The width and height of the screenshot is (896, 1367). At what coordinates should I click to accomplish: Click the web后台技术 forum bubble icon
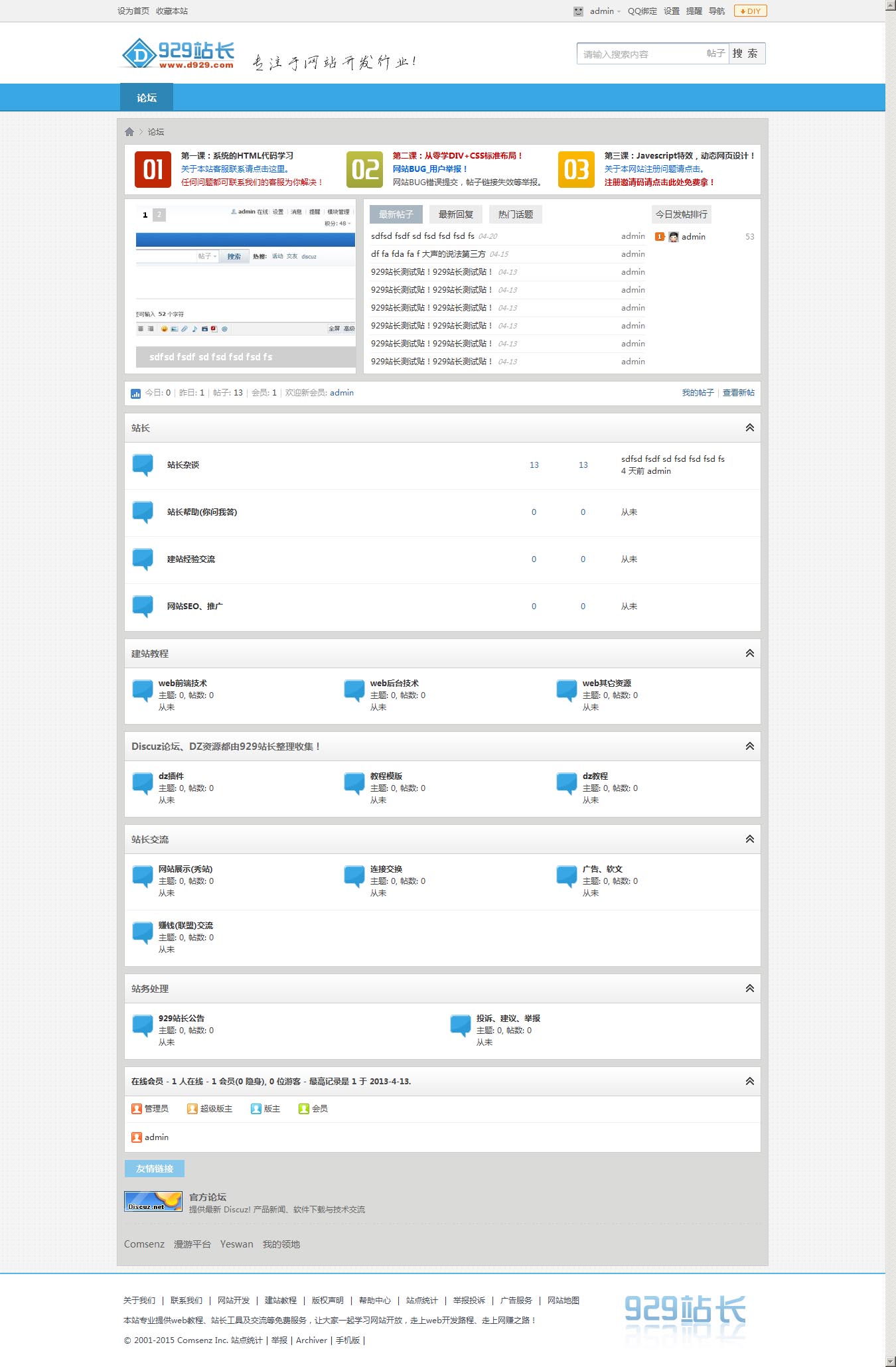pyautogui.click(x=354, y=691)
